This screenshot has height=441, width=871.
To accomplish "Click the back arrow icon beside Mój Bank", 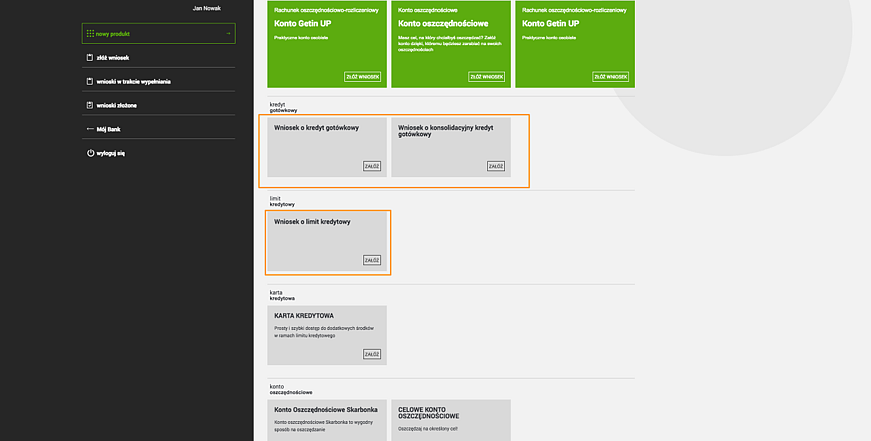I will pyautogui.click(x=90, y=129).
